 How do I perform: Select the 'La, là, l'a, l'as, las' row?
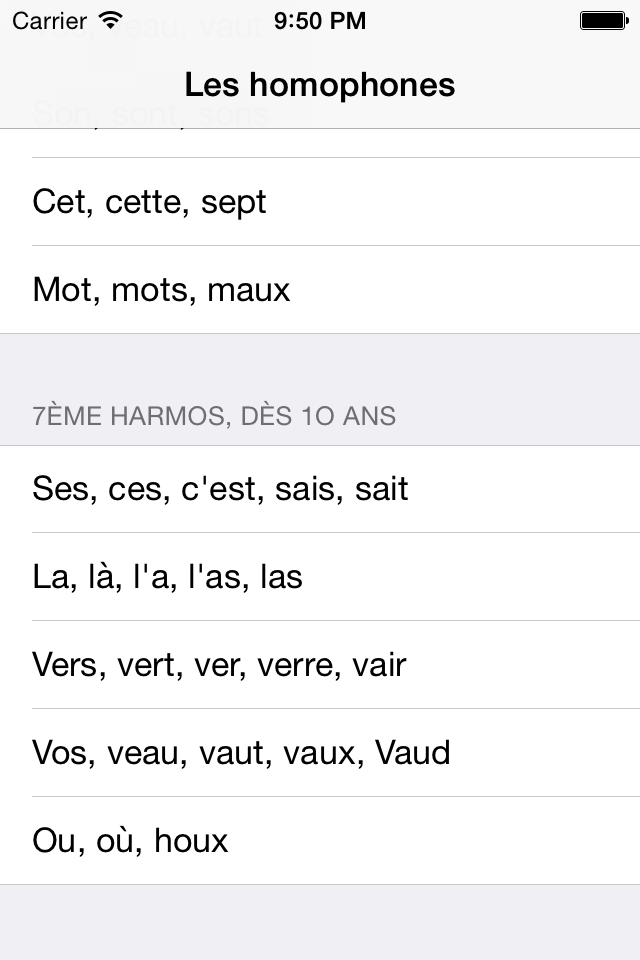click(x=166, y=577)
